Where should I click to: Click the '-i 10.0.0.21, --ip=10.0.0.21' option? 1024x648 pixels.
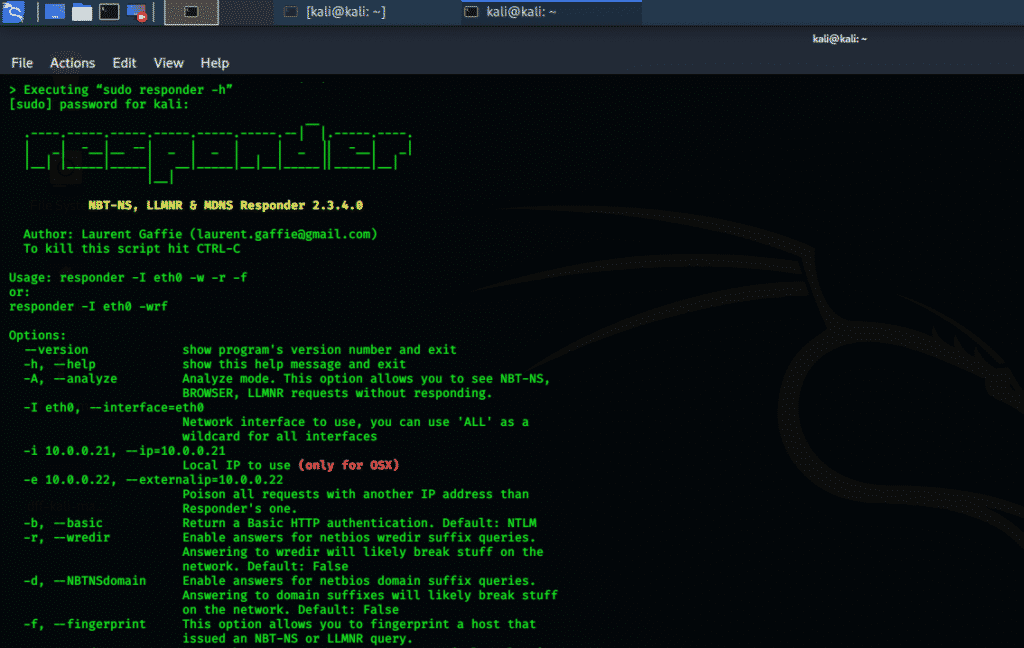pyautogui.click(x=125, y=450)
